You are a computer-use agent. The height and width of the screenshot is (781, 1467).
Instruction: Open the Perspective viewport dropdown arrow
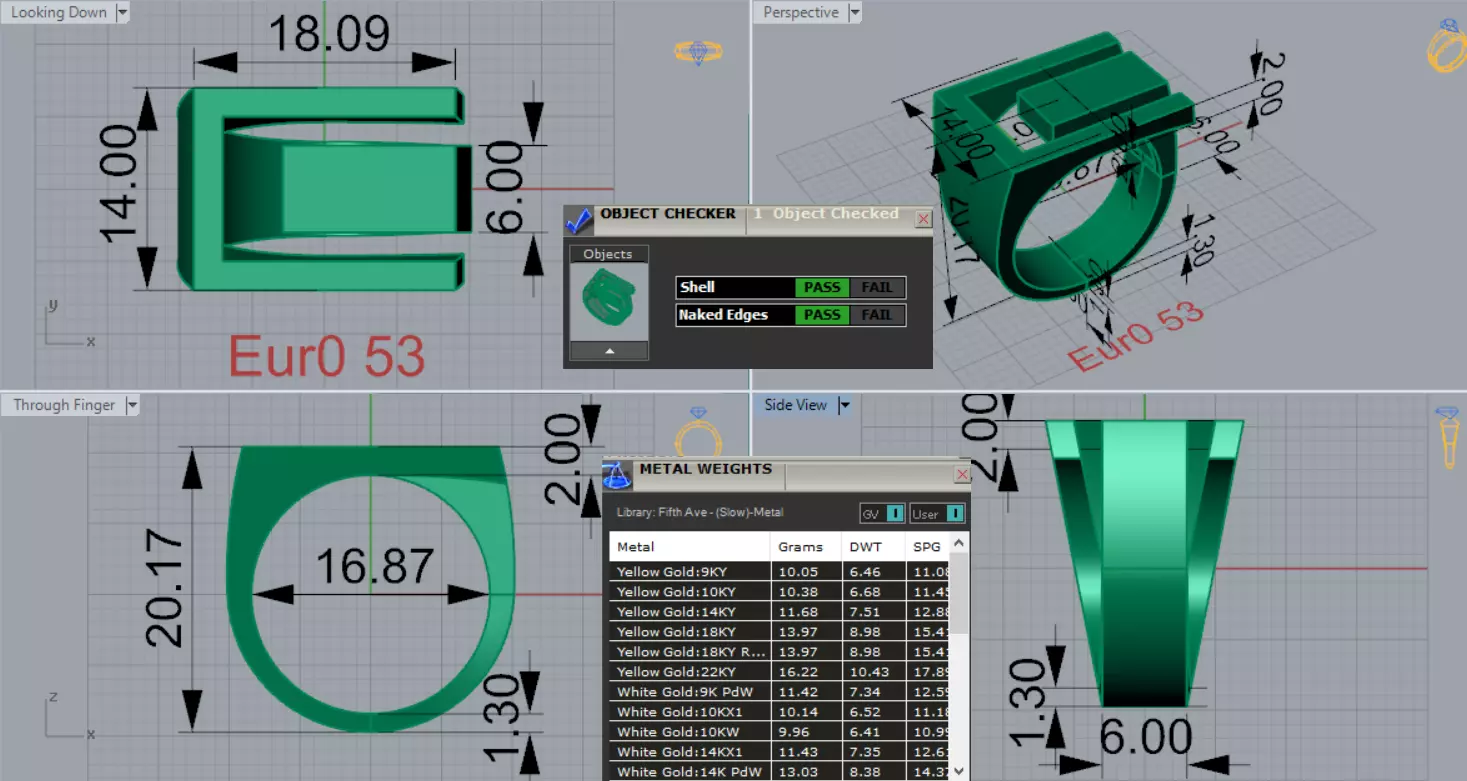(x=854, y=13)
